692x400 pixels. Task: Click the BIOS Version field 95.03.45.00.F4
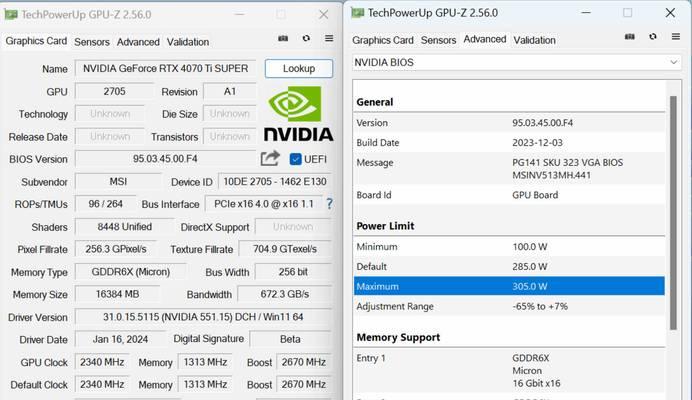(x=165, y=158)
